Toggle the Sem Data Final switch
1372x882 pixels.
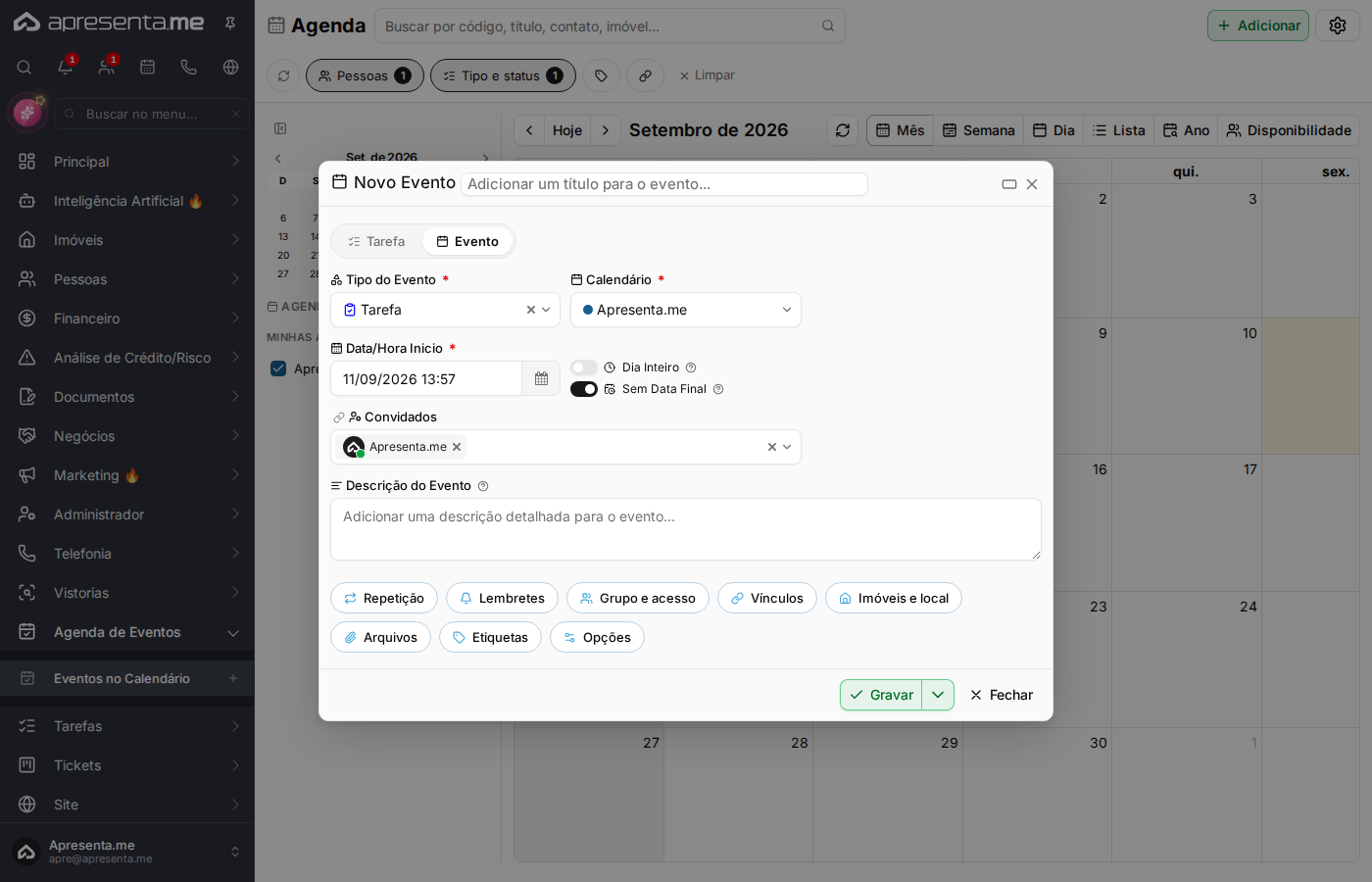(x=584, y=389)
